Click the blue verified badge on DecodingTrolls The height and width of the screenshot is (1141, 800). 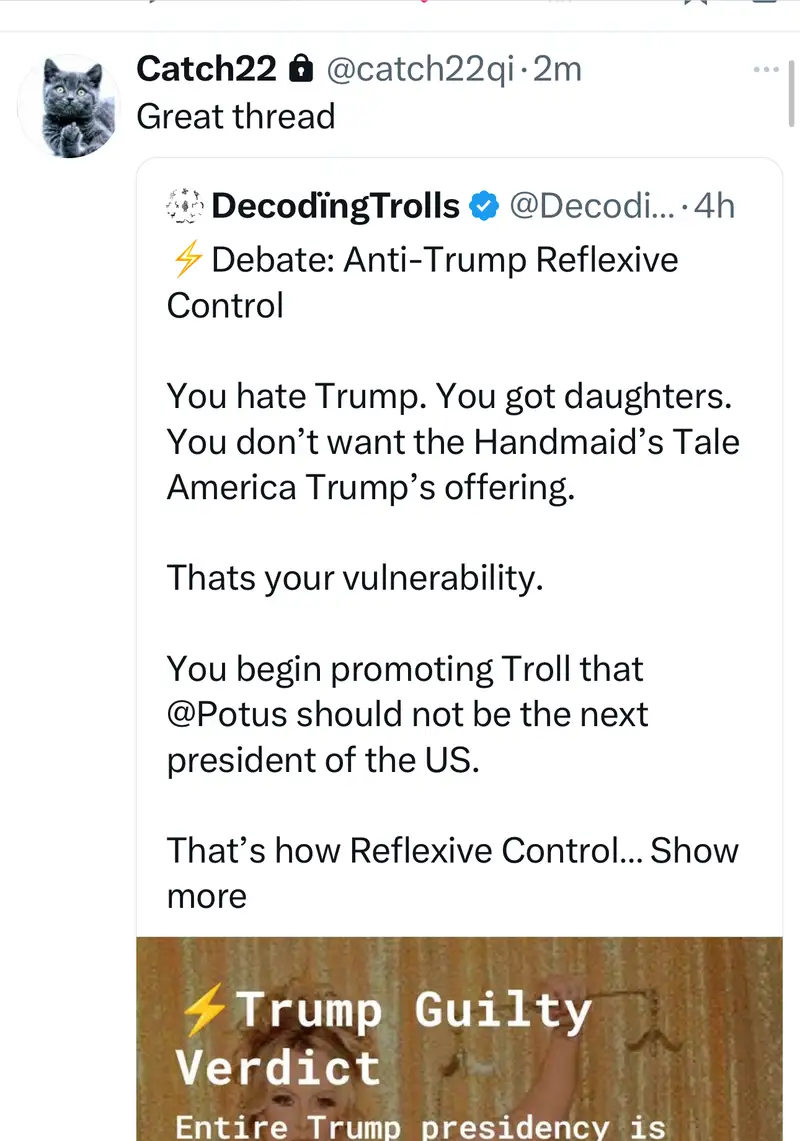tap(485, 206)
